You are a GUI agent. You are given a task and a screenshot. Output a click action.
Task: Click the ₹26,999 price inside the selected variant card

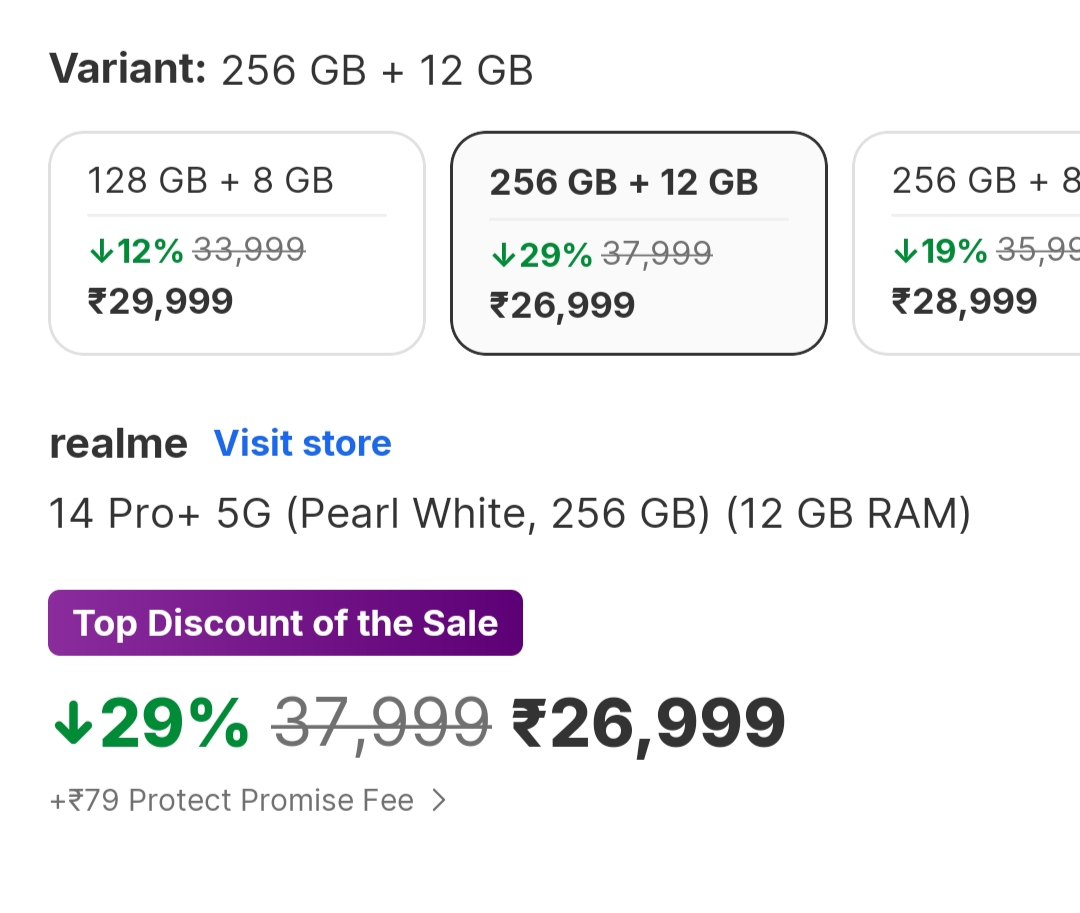(x=562, y=304)
